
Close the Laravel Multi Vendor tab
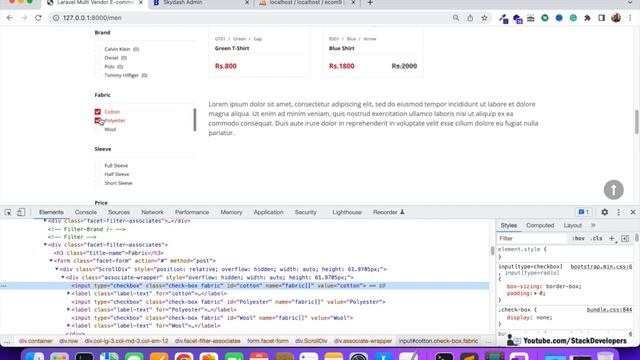141,3
